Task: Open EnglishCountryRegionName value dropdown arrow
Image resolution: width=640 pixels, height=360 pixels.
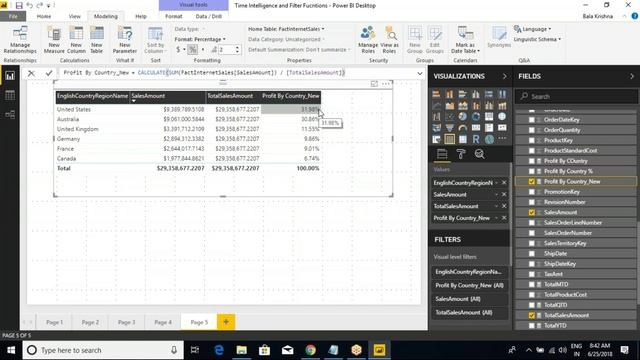Action: coord(497,183)
